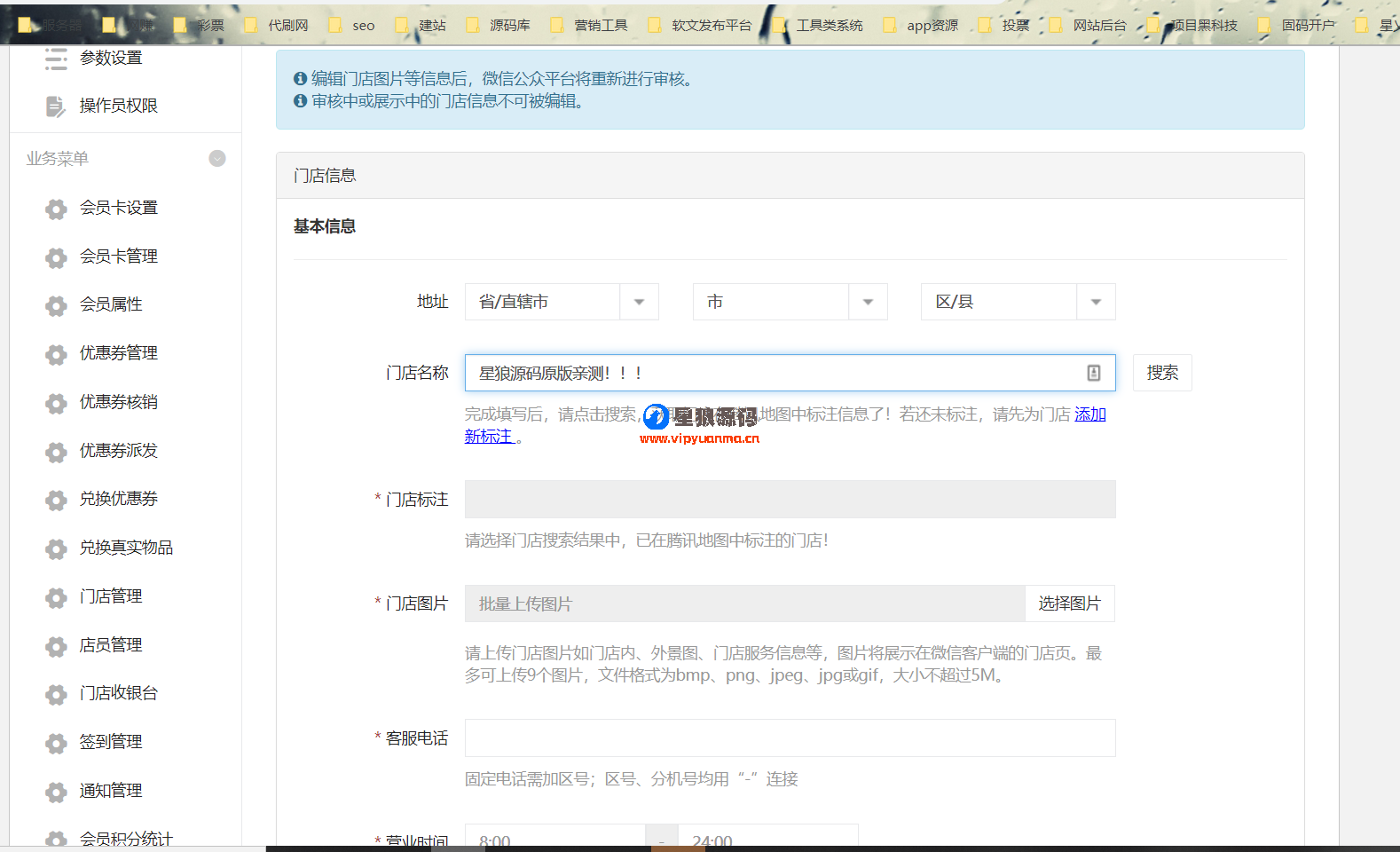The image size is (1400, 852).
Task: Open the 源码库 bookmark folder
Action: [x=499, y=25]
